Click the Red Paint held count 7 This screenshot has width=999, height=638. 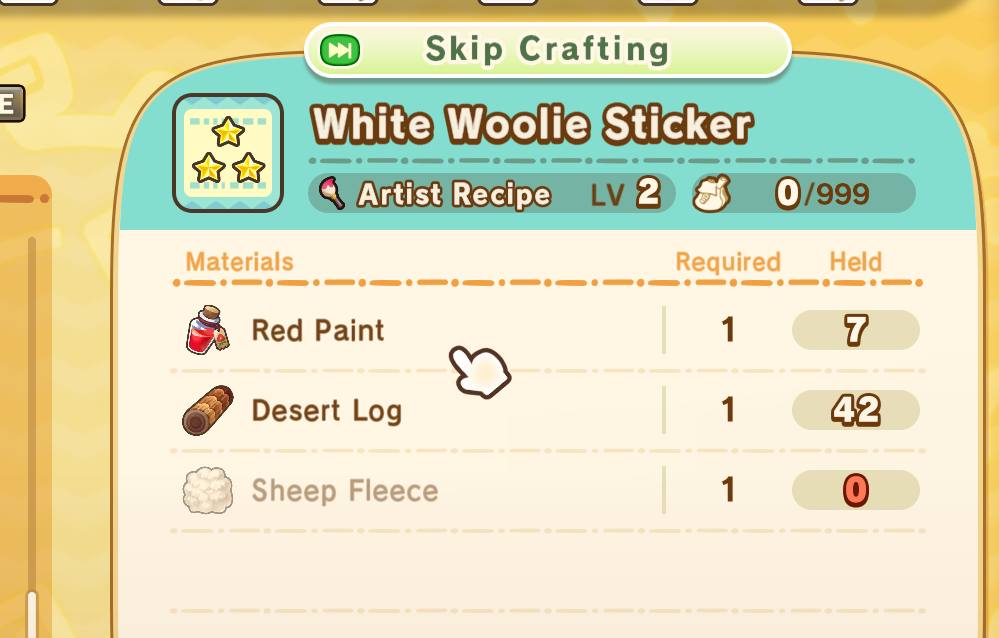pyautogui.click(x=856, y=330)
